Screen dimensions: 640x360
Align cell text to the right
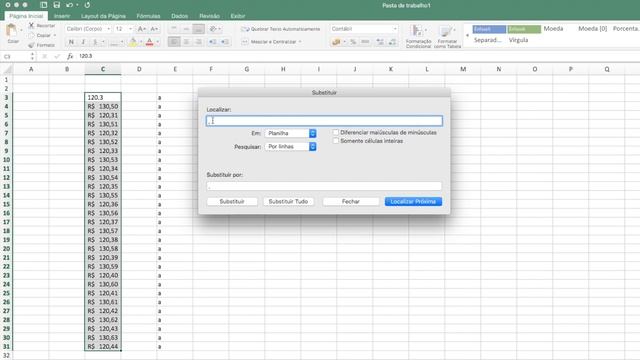199,42
